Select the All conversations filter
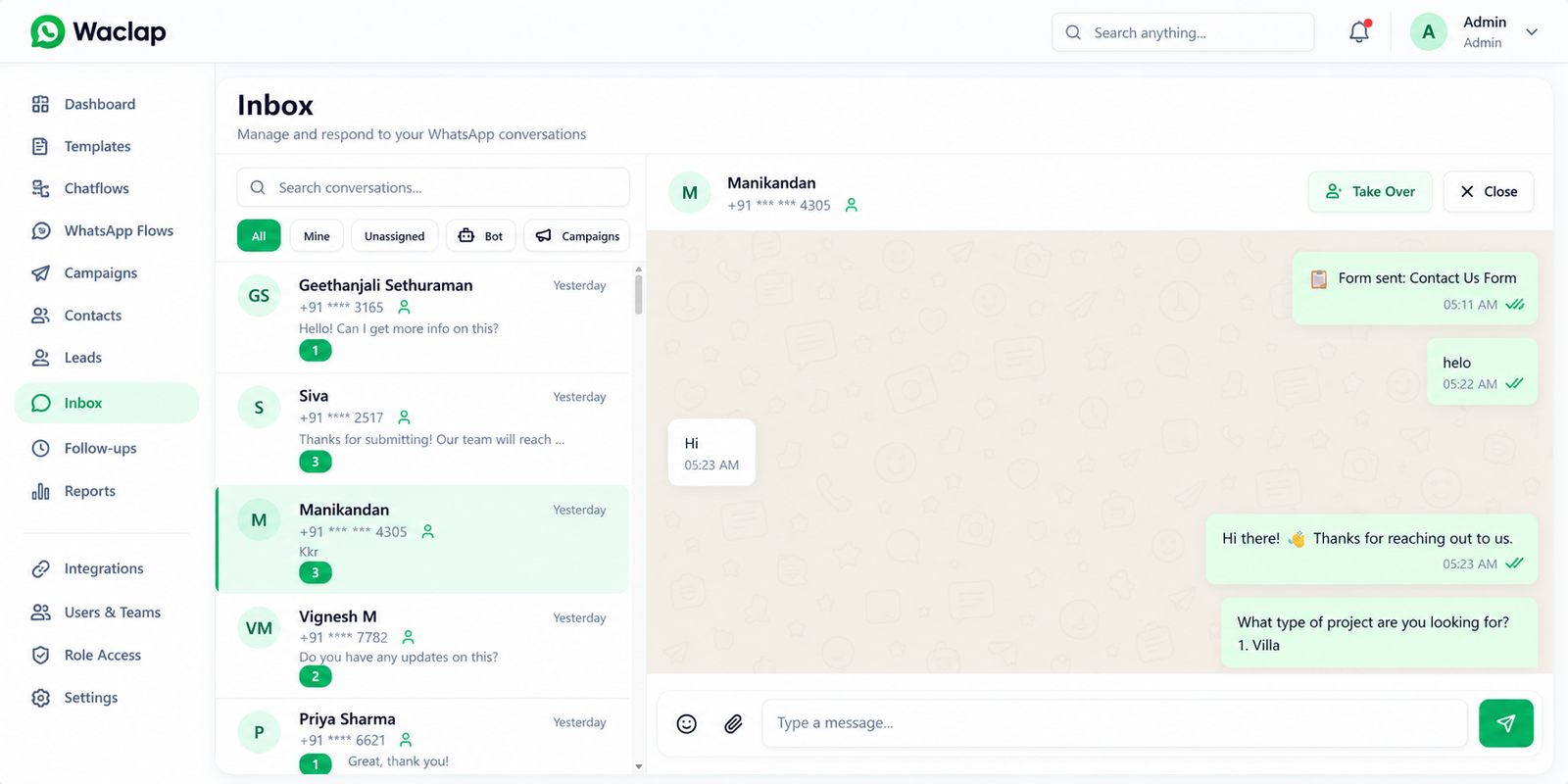 [x=259, y=236]
